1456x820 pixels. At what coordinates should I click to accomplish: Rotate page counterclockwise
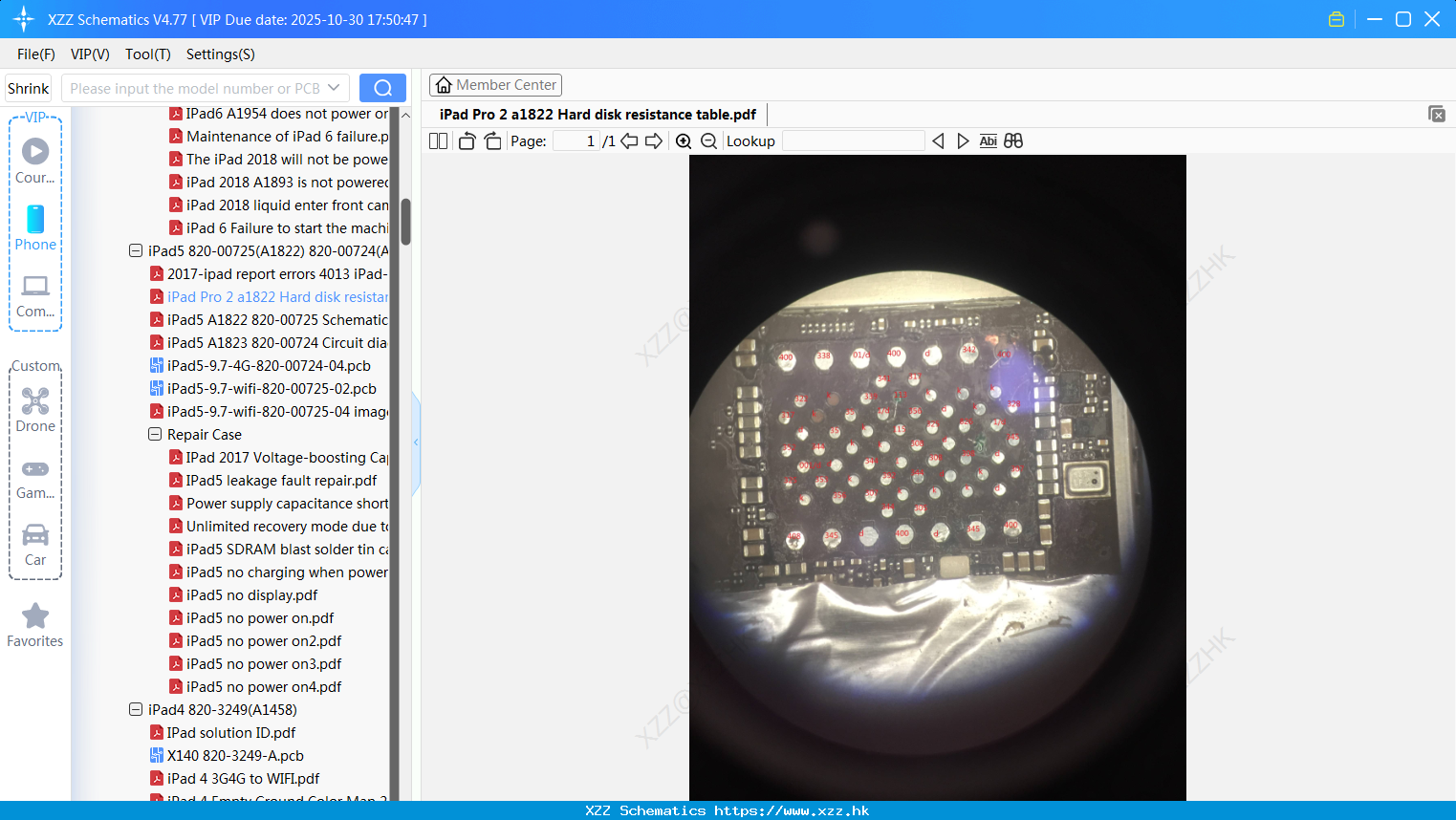coord(467,140)
